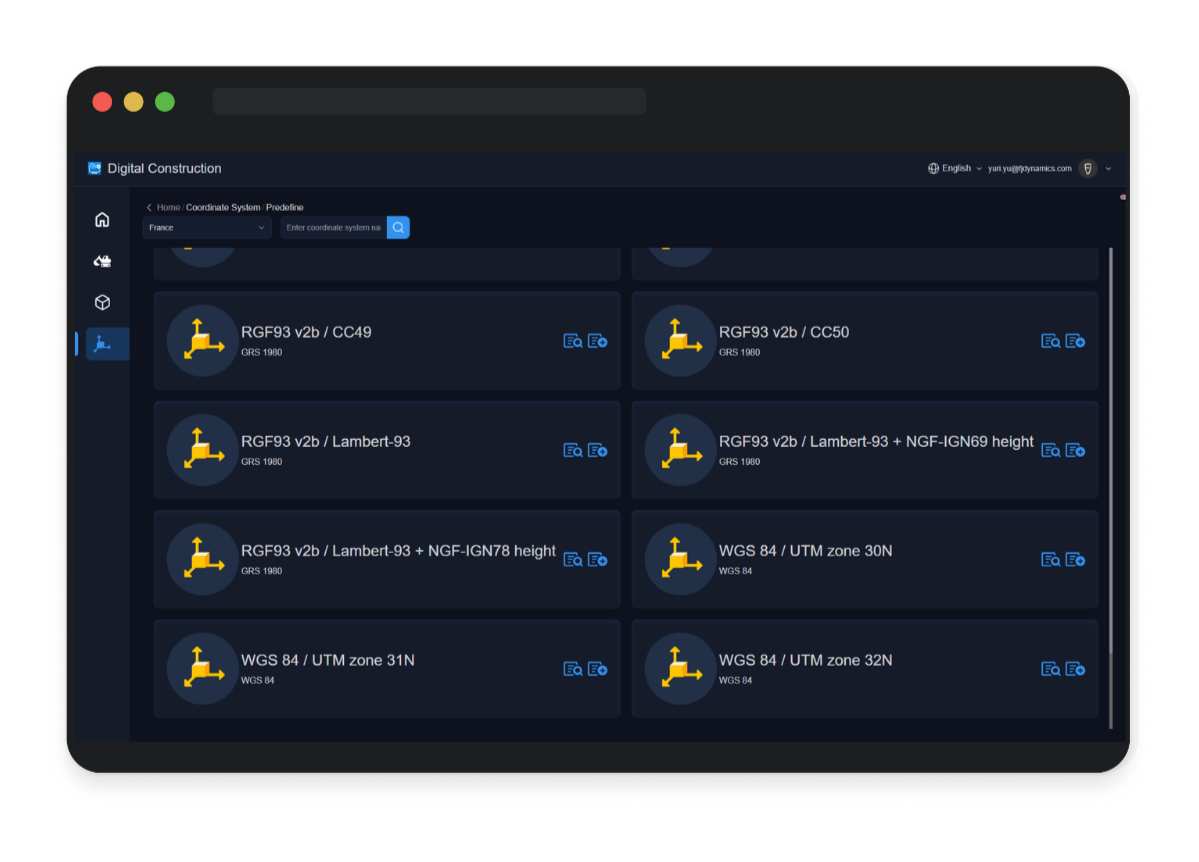
Task: View details of RGF93 v2b / CC49
Action: 572,341
